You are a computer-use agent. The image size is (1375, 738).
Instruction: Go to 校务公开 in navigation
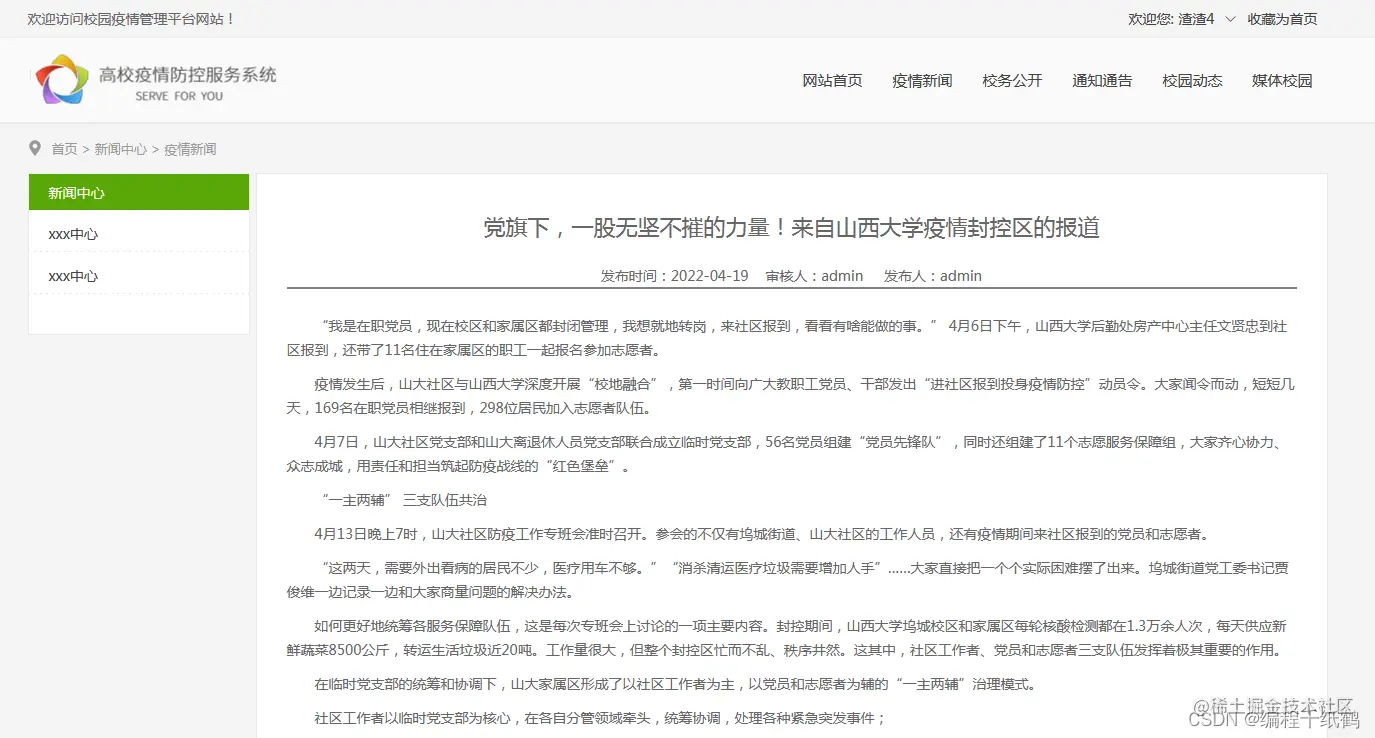1012,81
